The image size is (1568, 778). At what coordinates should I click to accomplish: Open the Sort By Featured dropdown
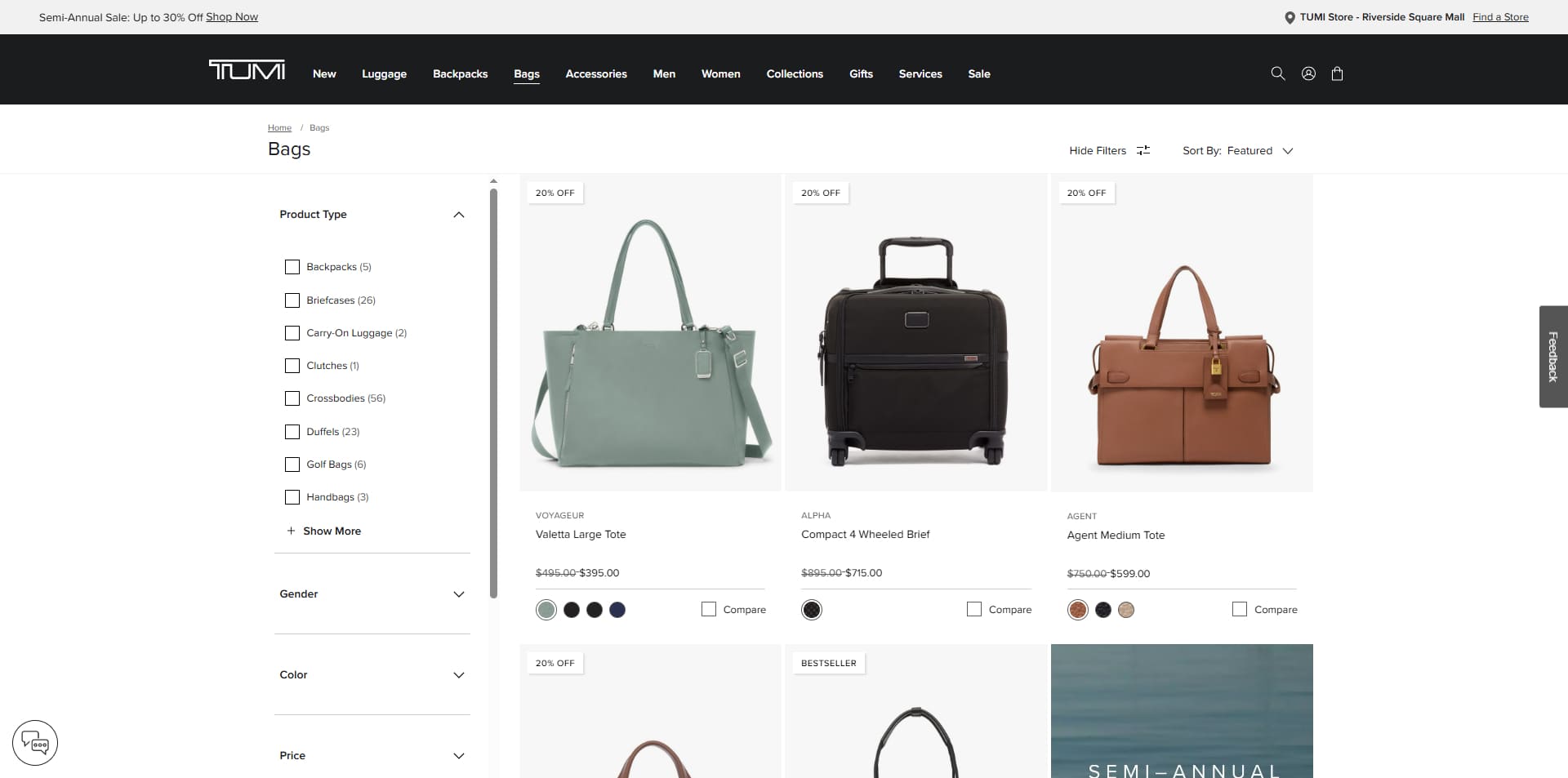pos(1237,151)
